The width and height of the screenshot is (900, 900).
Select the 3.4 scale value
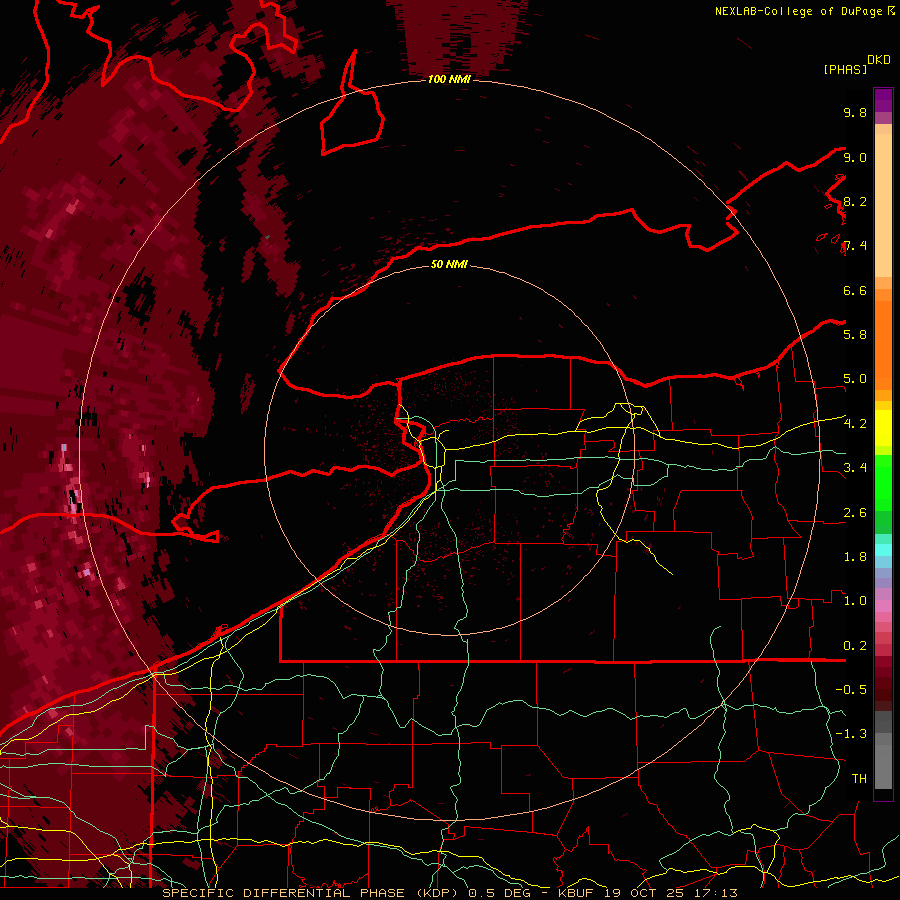[855, 468]
